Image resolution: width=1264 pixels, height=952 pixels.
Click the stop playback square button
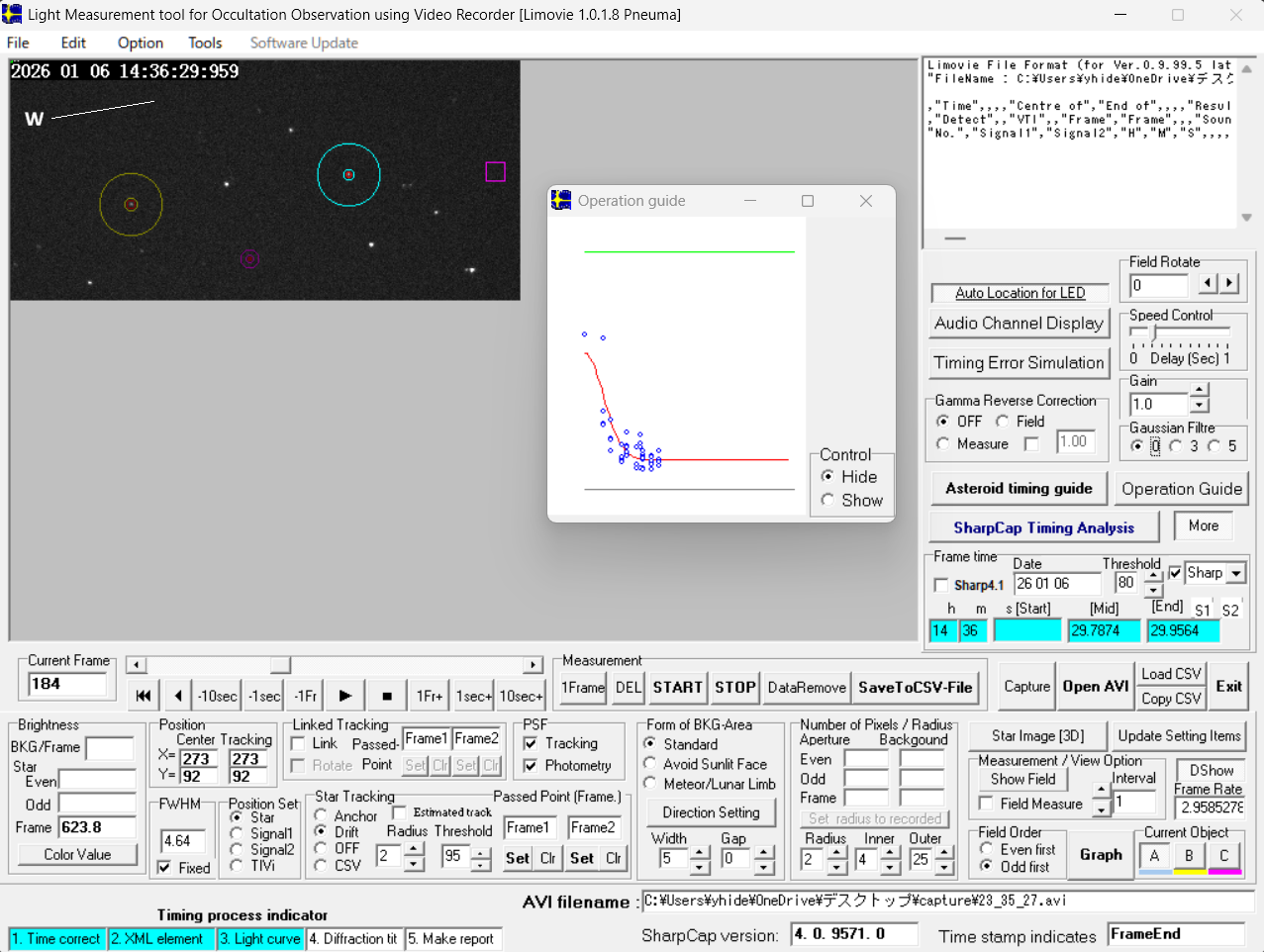pos(387,696)
